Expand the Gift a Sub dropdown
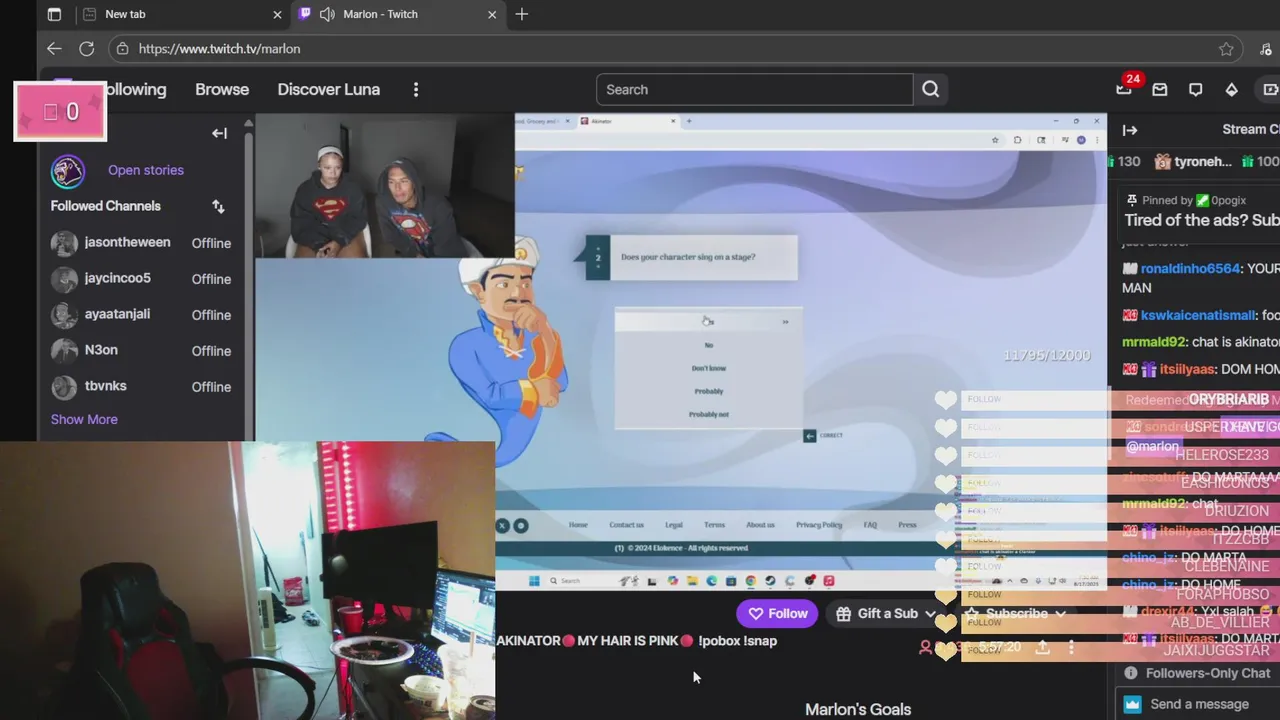 (x=930, y=614)
